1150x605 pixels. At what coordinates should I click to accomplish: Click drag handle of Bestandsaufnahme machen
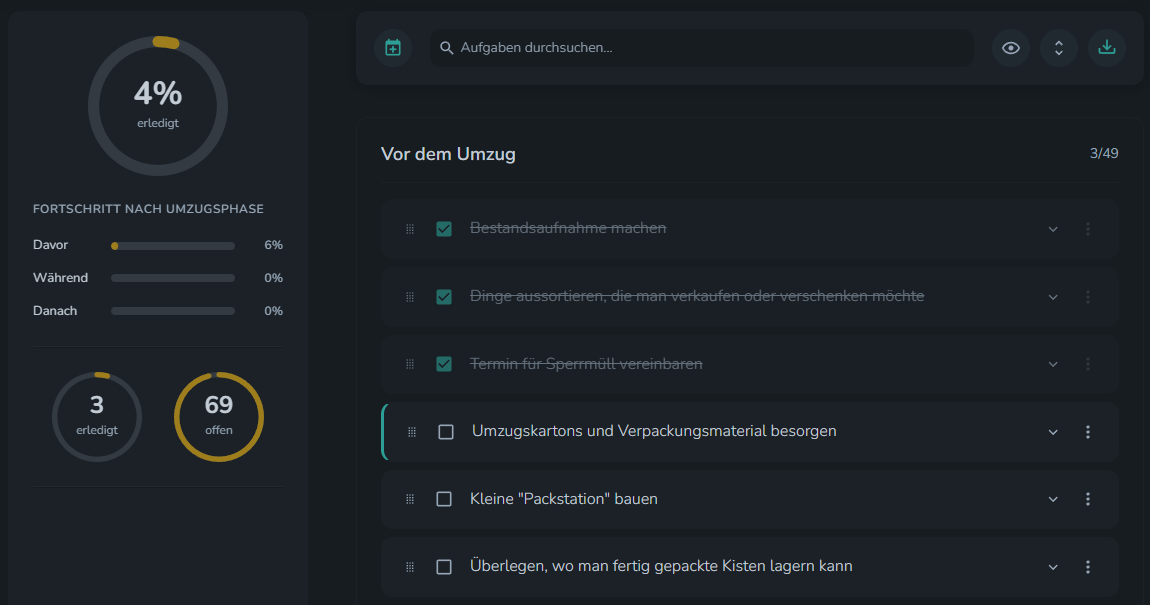click(x=410, y=229)
